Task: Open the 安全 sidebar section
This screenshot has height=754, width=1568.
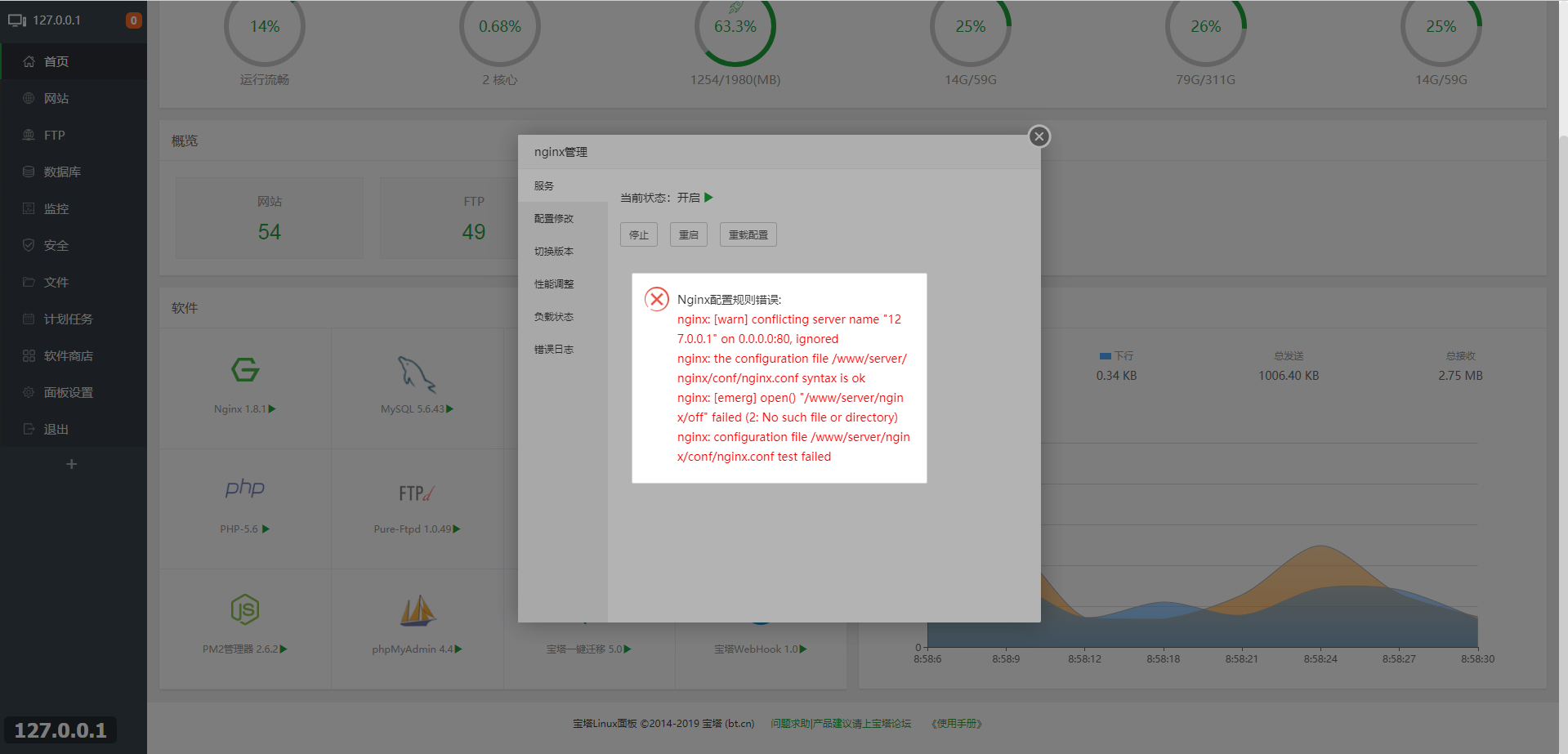Action: [54, 245]
